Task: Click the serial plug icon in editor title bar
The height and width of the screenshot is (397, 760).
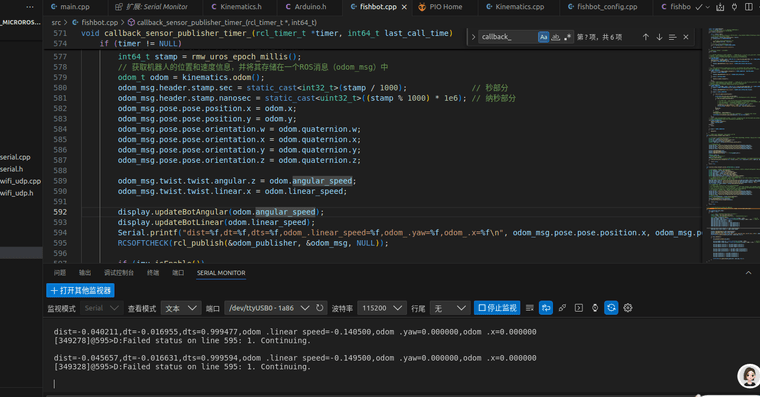Action: click(x=734, y=7)
